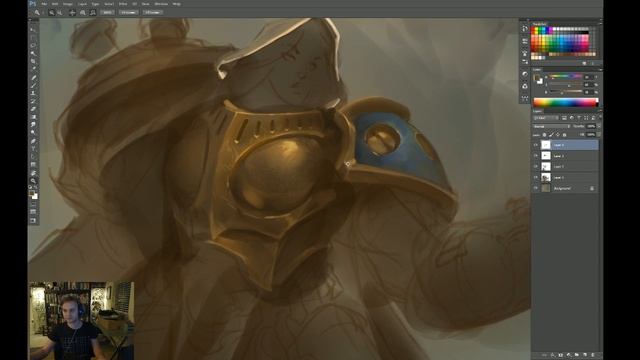Click the foreground color swatch in toolbox
Viewport: 640px width, 360px height.
[x=31, y=194]
